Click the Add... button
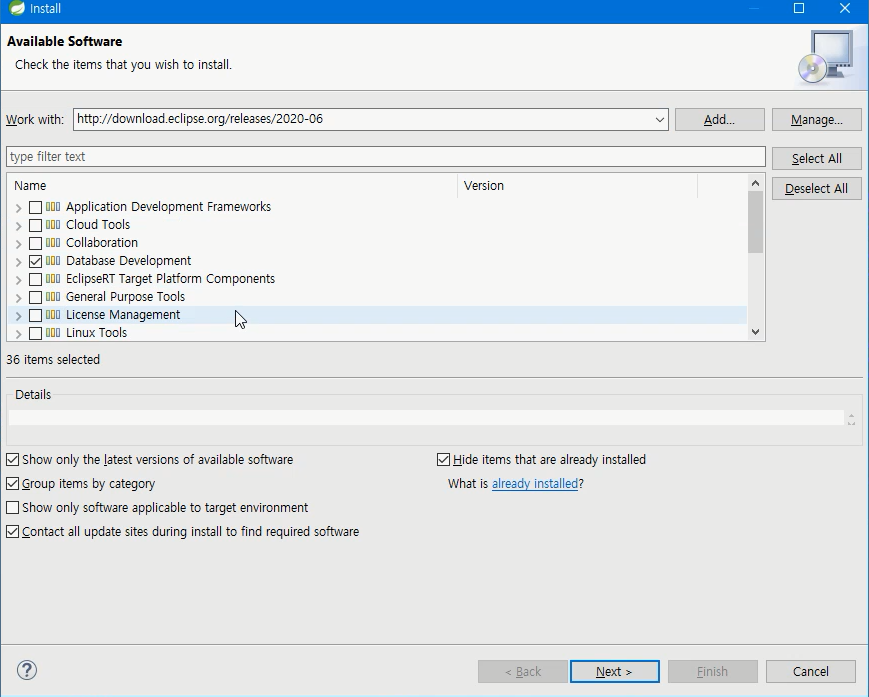 point(719,120)
